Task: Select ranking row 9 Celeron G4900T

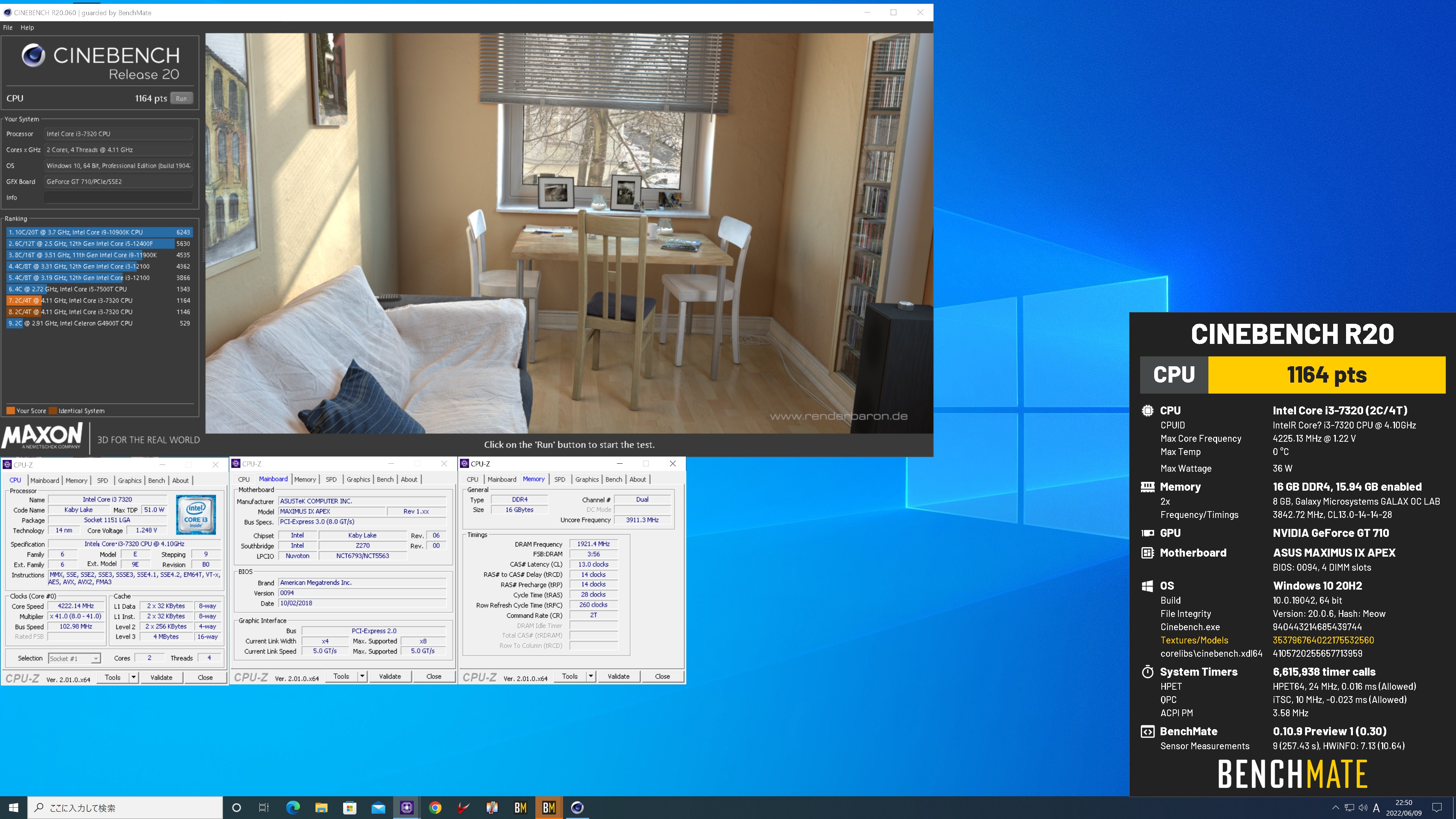Action: 99,323
